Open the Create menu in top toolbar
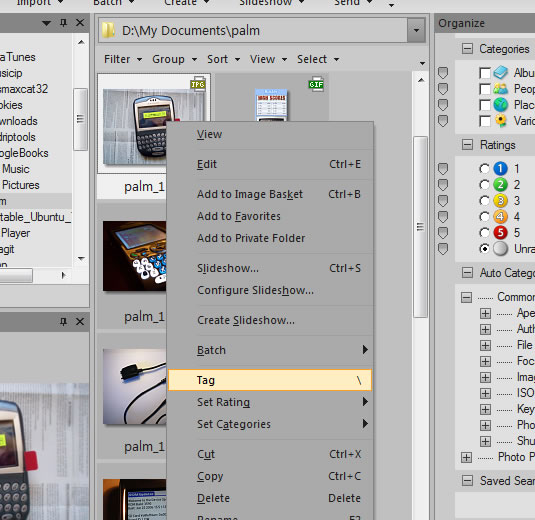 (x=186, y=3)
